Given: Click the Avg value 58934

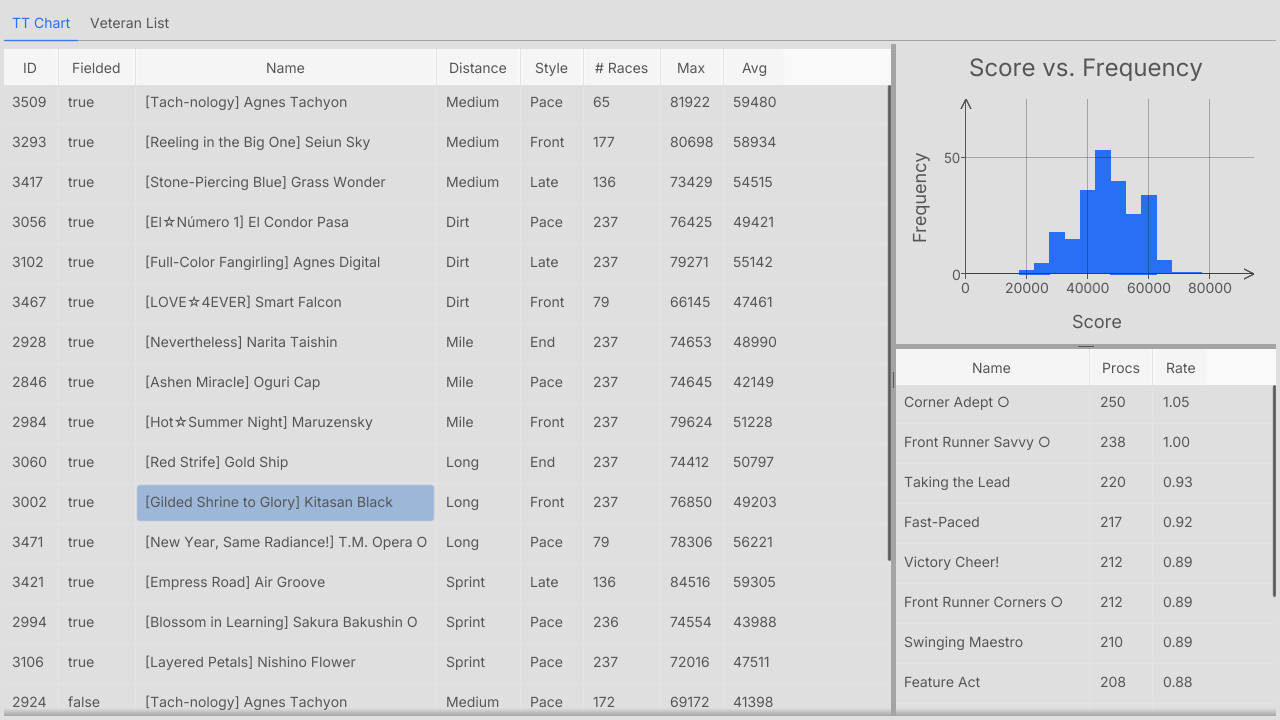Looking at the screenshot, I should tap(754, 142).
